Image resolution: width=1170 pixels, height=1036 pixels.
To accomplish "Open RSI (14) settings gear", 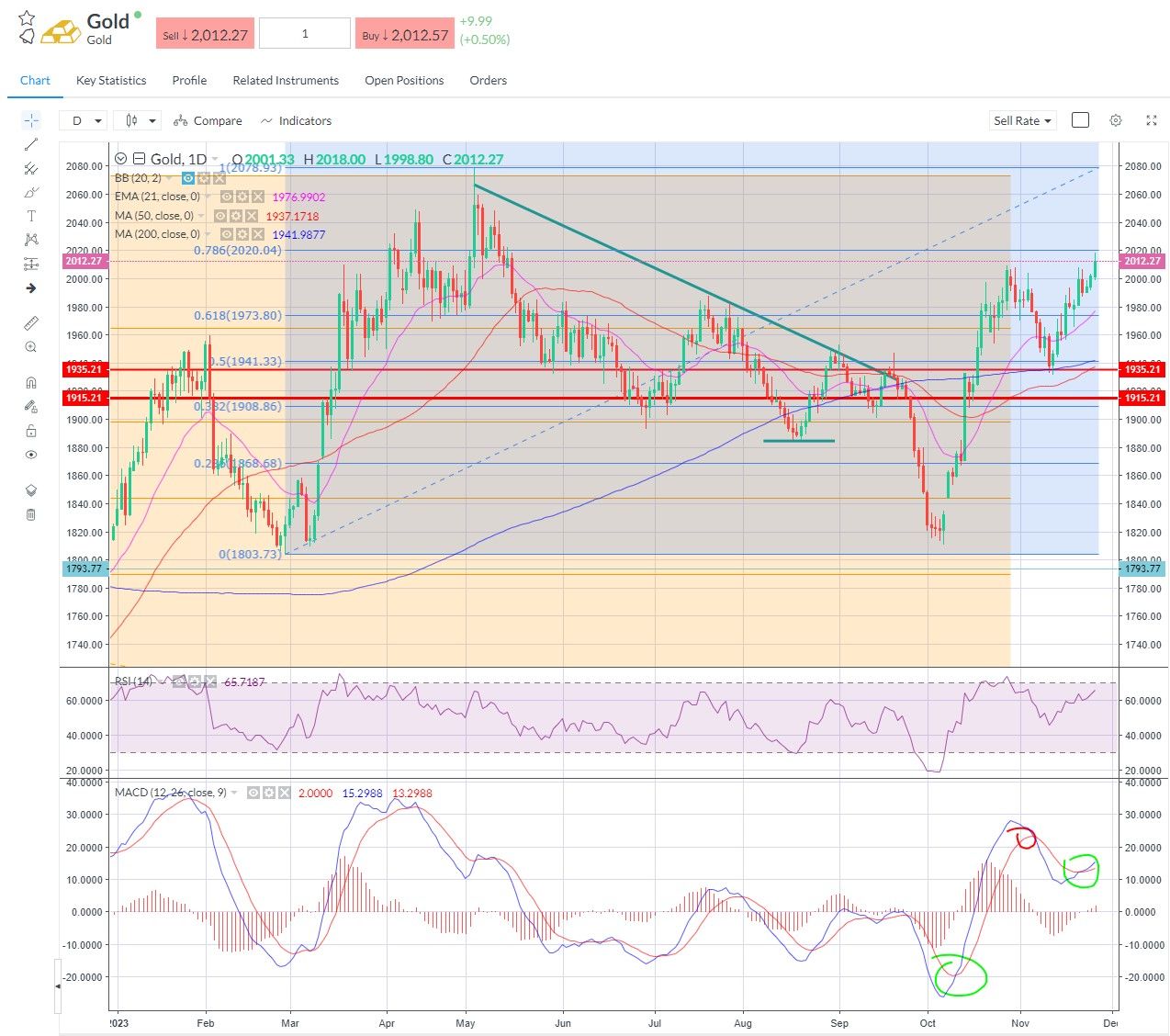I will coord(194,681).
